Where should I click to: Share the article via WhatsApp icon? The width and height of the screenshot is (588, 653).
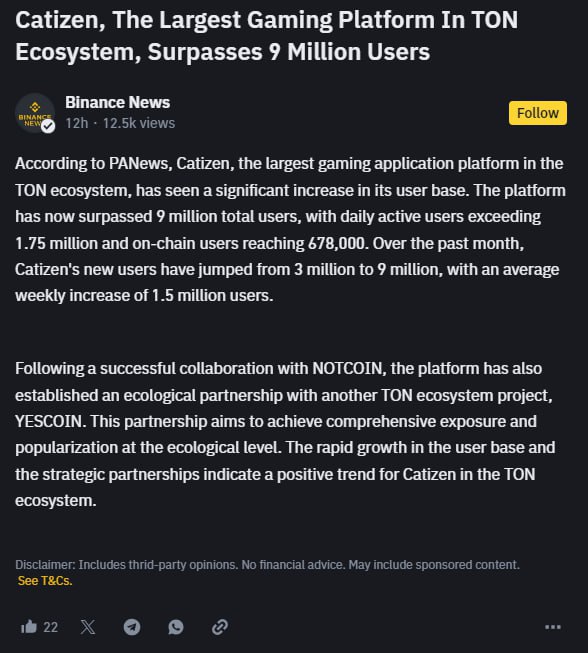(x=176, y=627)
